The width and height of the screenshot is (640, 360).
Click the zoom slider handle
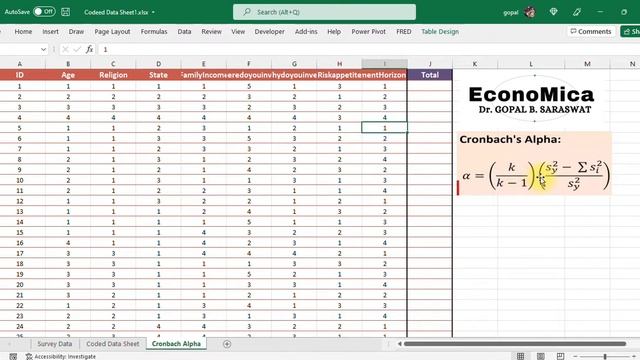(x=605, y=356)
